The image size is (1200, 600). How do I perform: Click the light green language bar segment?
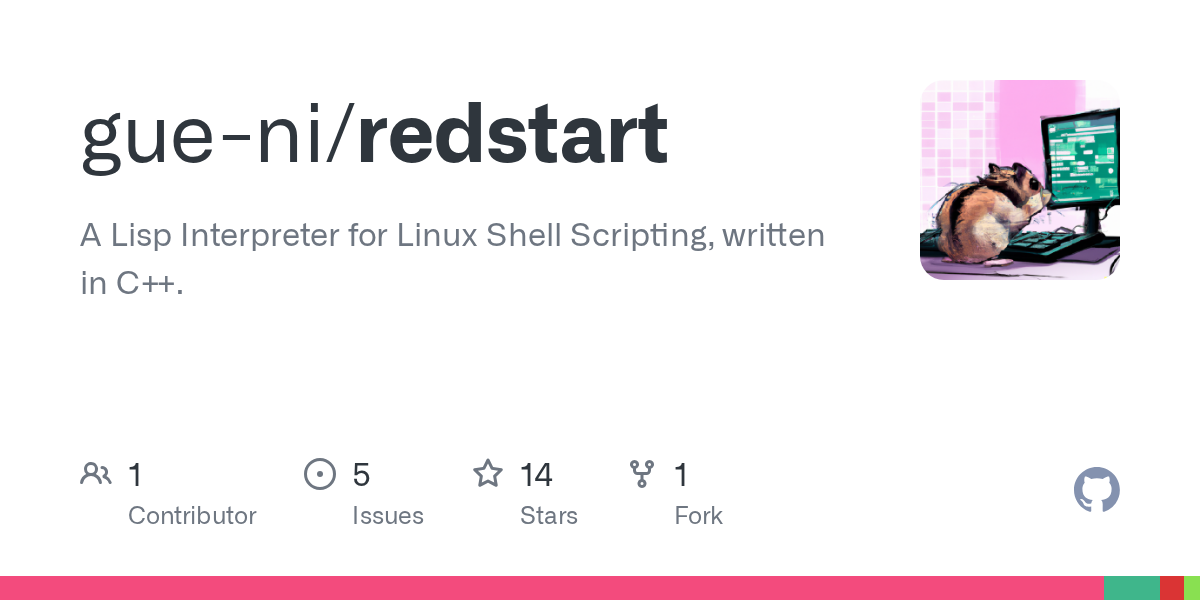[x=1192, y=588]
